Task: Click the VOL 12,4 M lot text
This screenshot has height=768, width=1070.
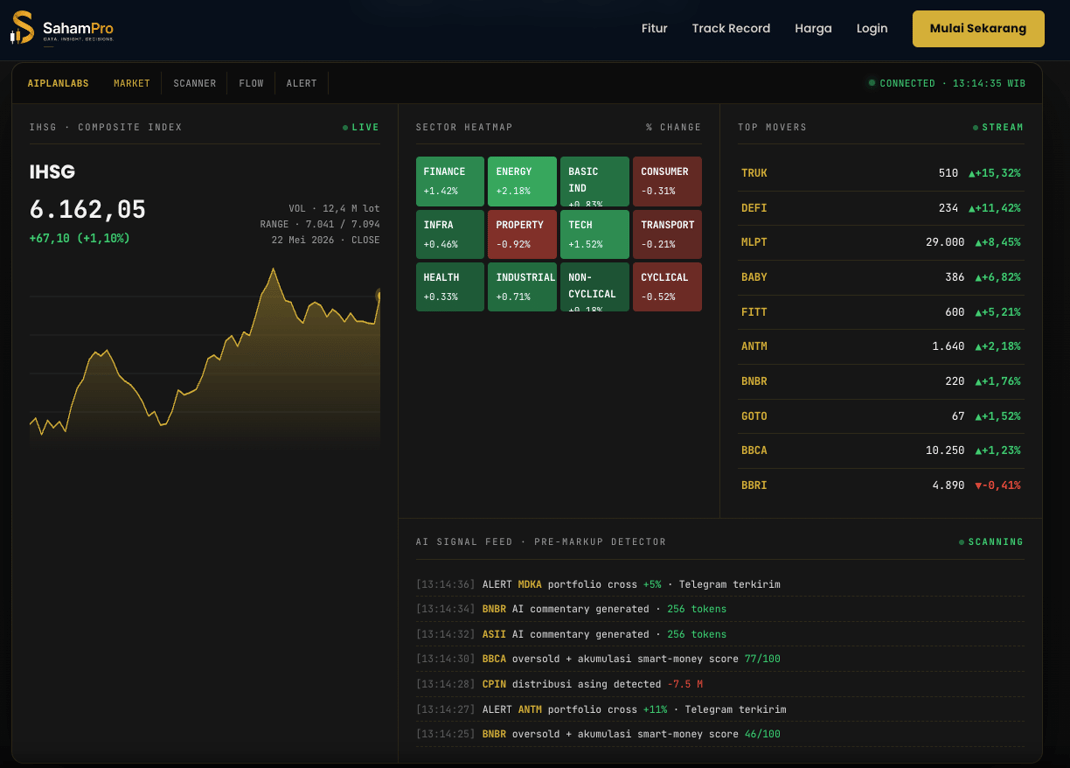Action: click(334, 208)
